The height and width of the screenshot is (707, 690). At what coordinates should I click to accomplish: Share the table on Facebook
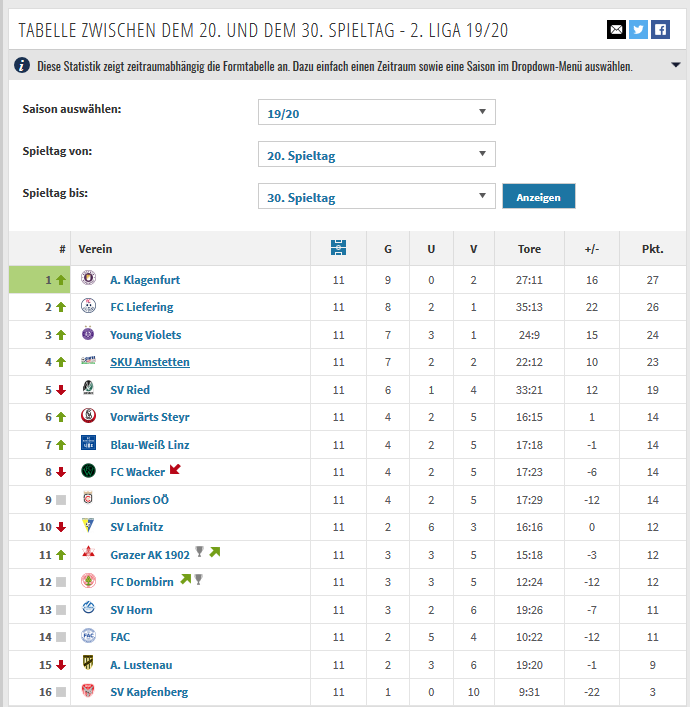[660, 30]
